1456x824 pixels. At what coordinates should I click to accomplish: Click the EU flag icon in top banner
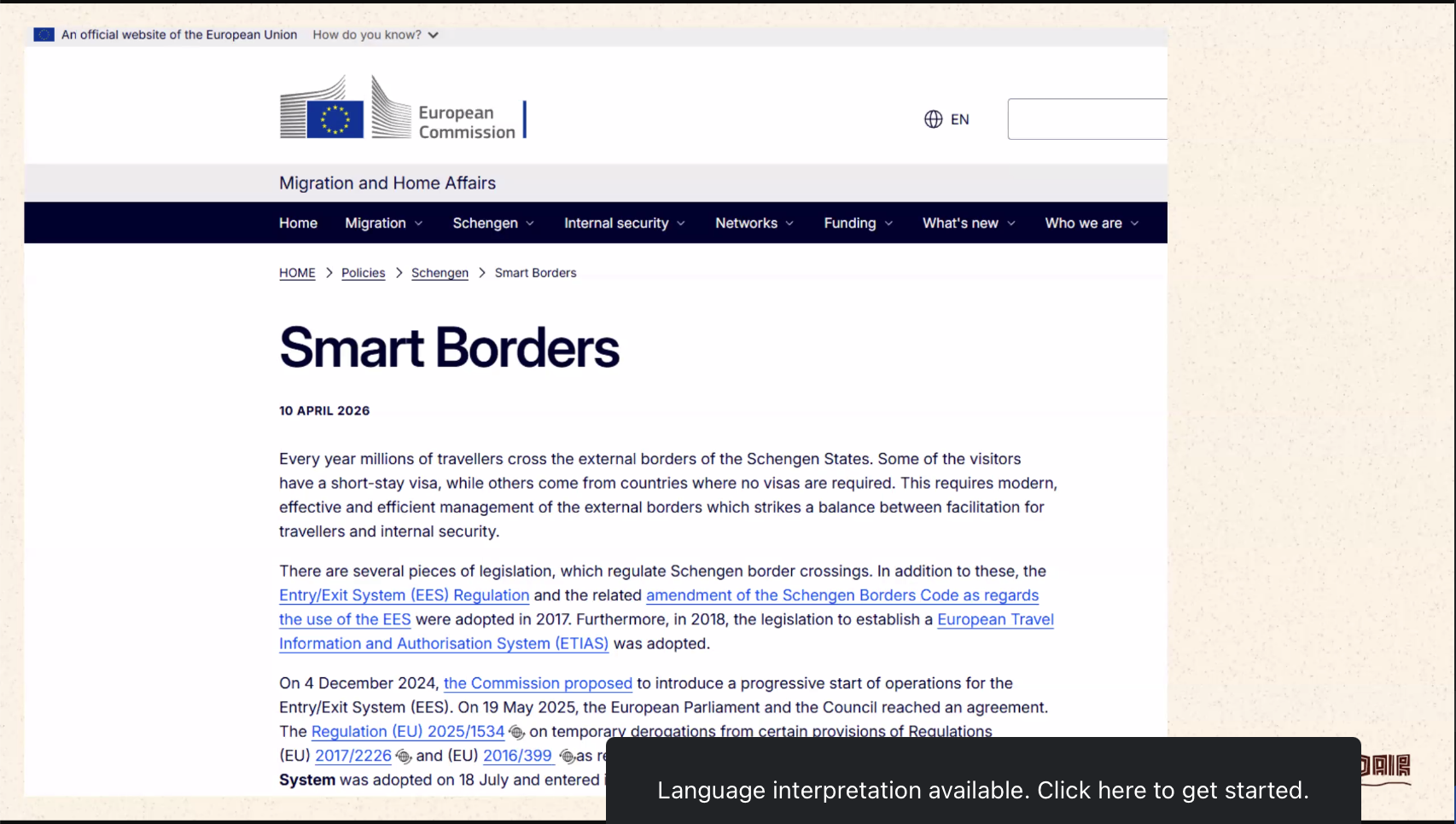44,35
